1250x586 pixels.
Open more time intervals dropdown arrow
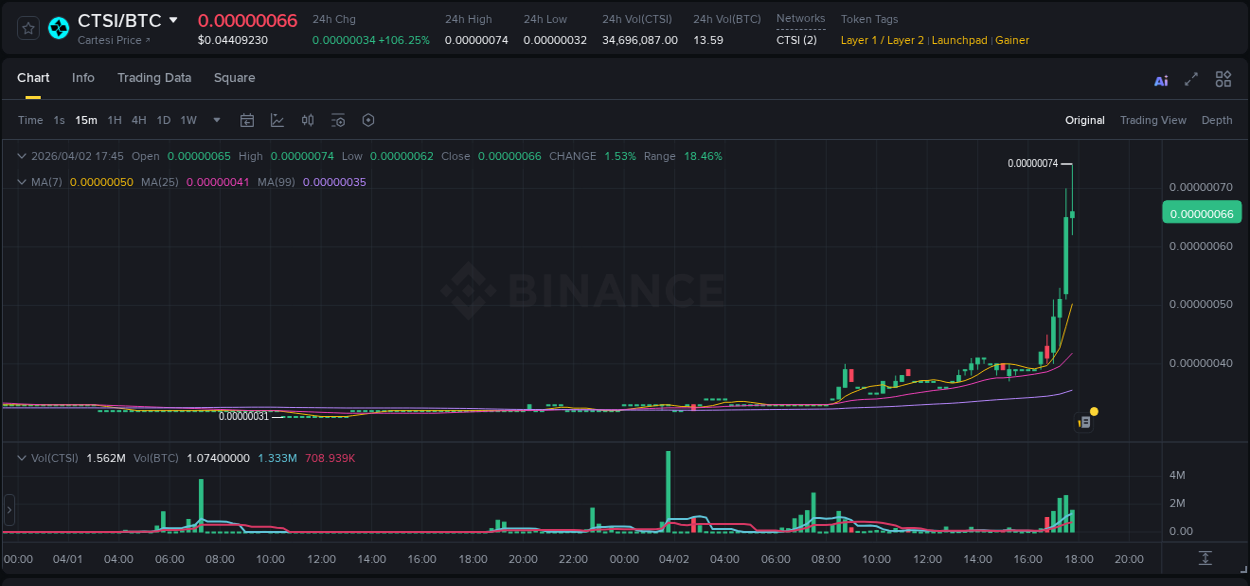[x=216, y=120]
